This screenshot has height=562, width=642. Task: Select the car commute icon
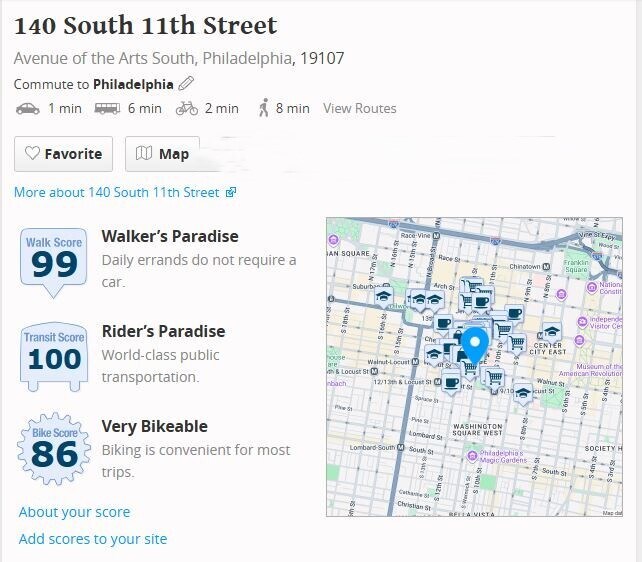point(28,108)
